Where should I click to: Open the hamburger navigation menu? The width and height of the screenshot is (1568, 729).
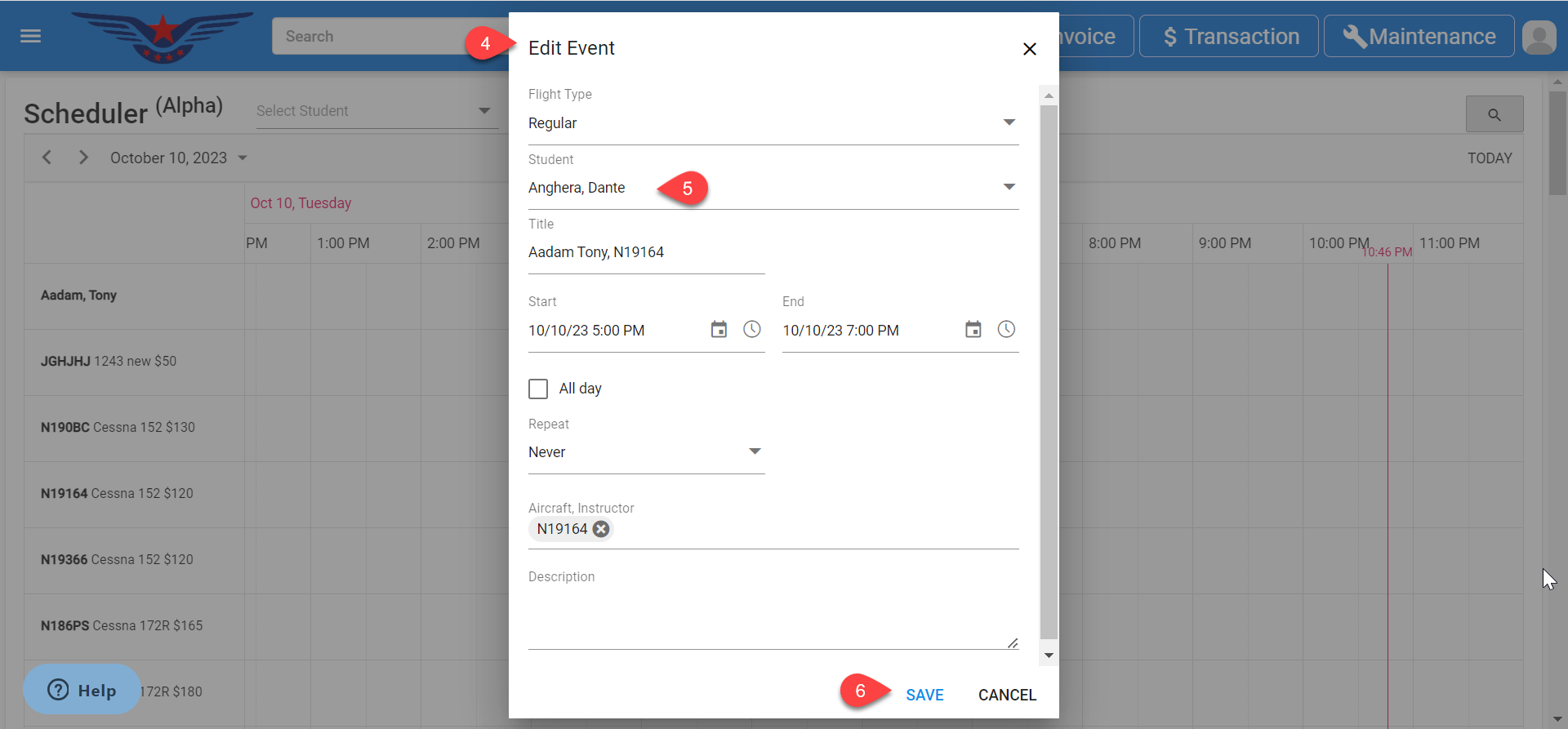[30, 36]
